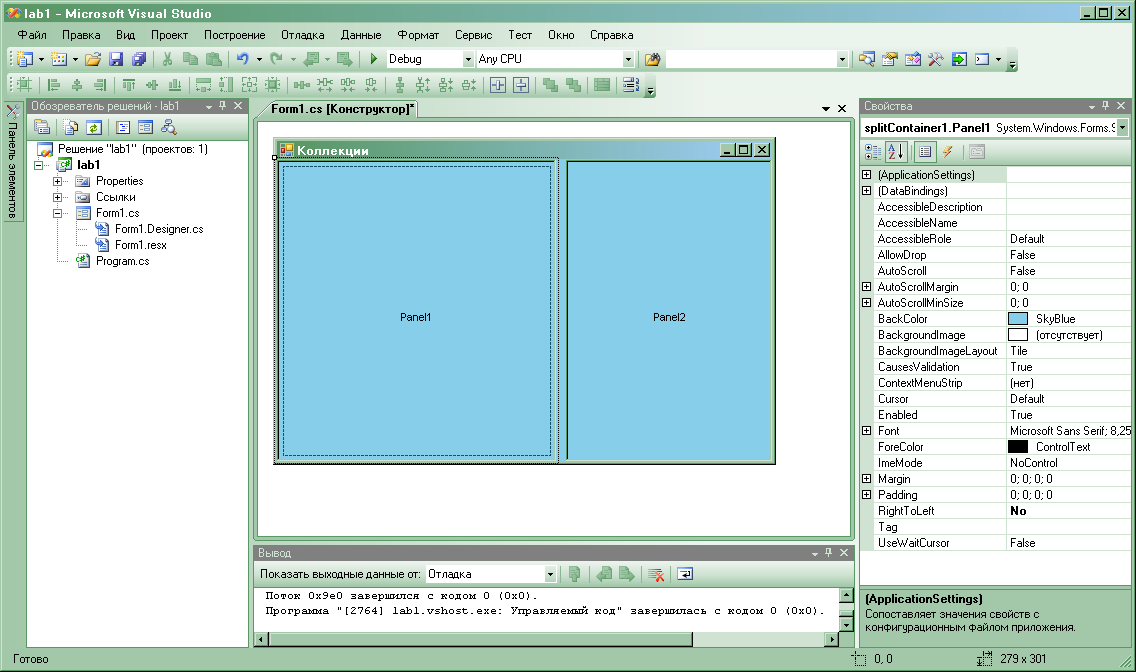Click the BackgroundImage empty swatch
The width and height of the screenshot is (1136, 672).
click(1018, 335)
